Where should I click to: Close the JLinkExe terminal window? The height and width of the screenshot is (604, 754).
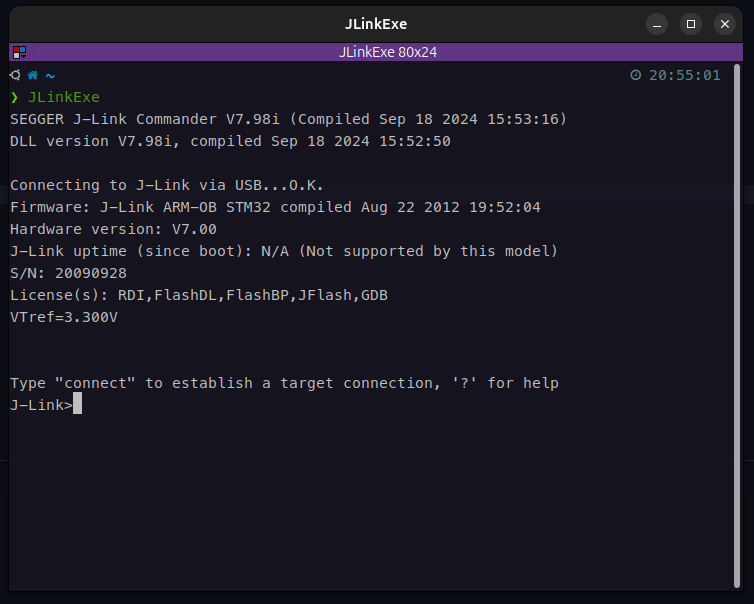coord(724,24)
